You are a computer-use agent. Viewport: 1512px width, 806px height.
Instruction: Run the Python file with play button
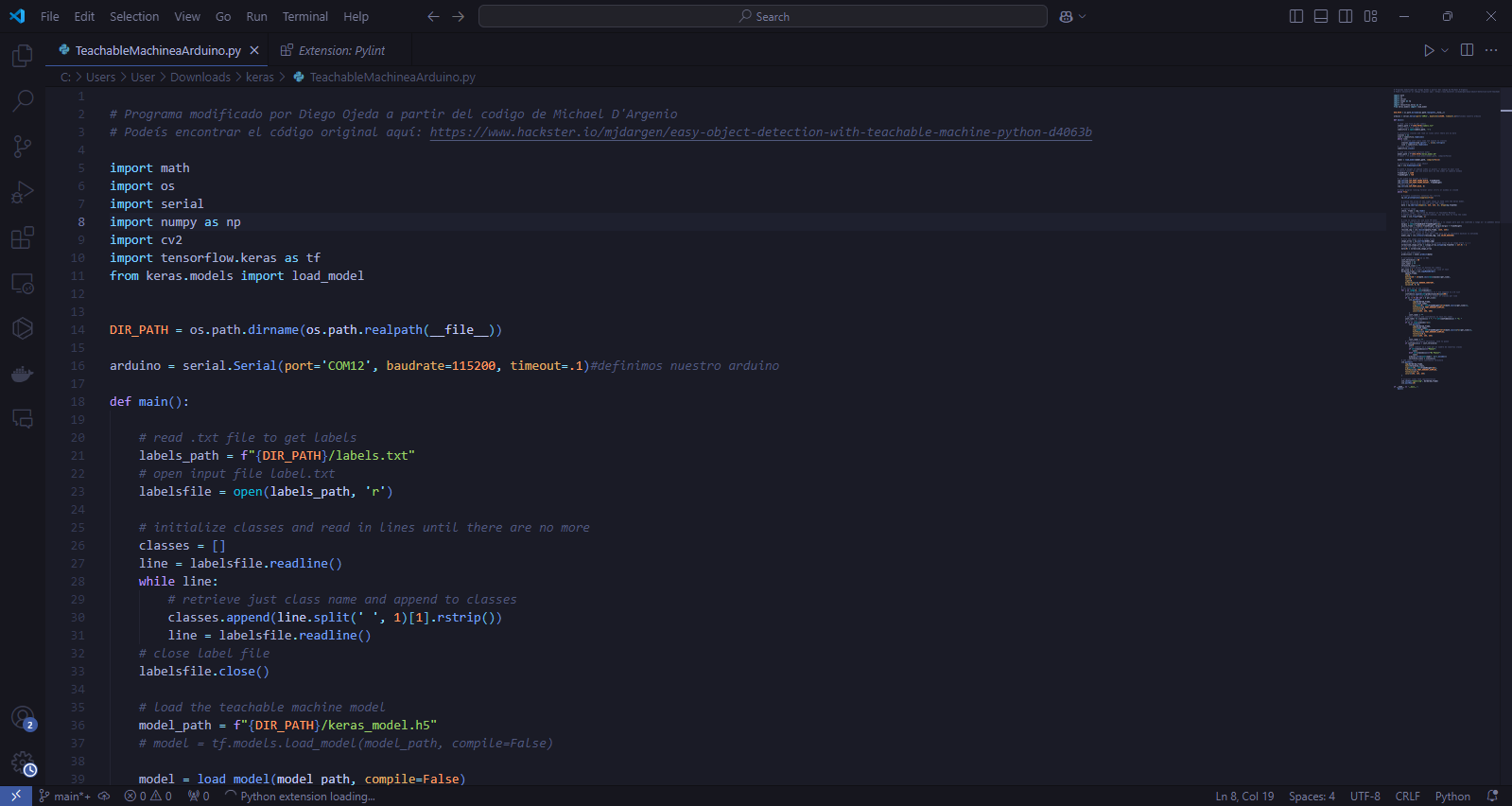pos(1429,50)
